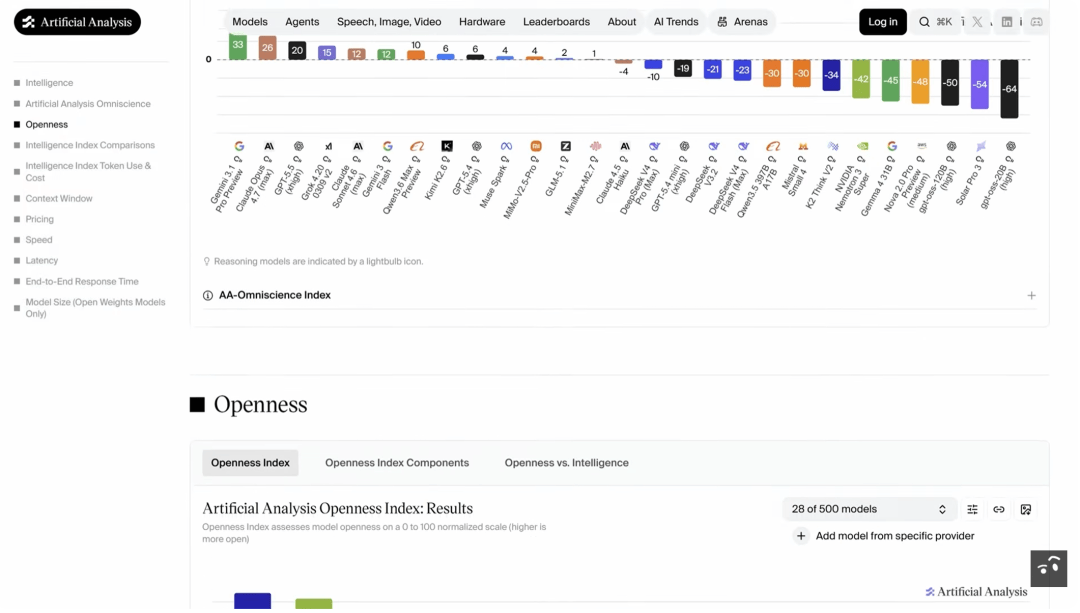The height and width of the screenshot is (613, 1080).
Task: Click the Artificial Analysis logo button
Action: (77, 22)
